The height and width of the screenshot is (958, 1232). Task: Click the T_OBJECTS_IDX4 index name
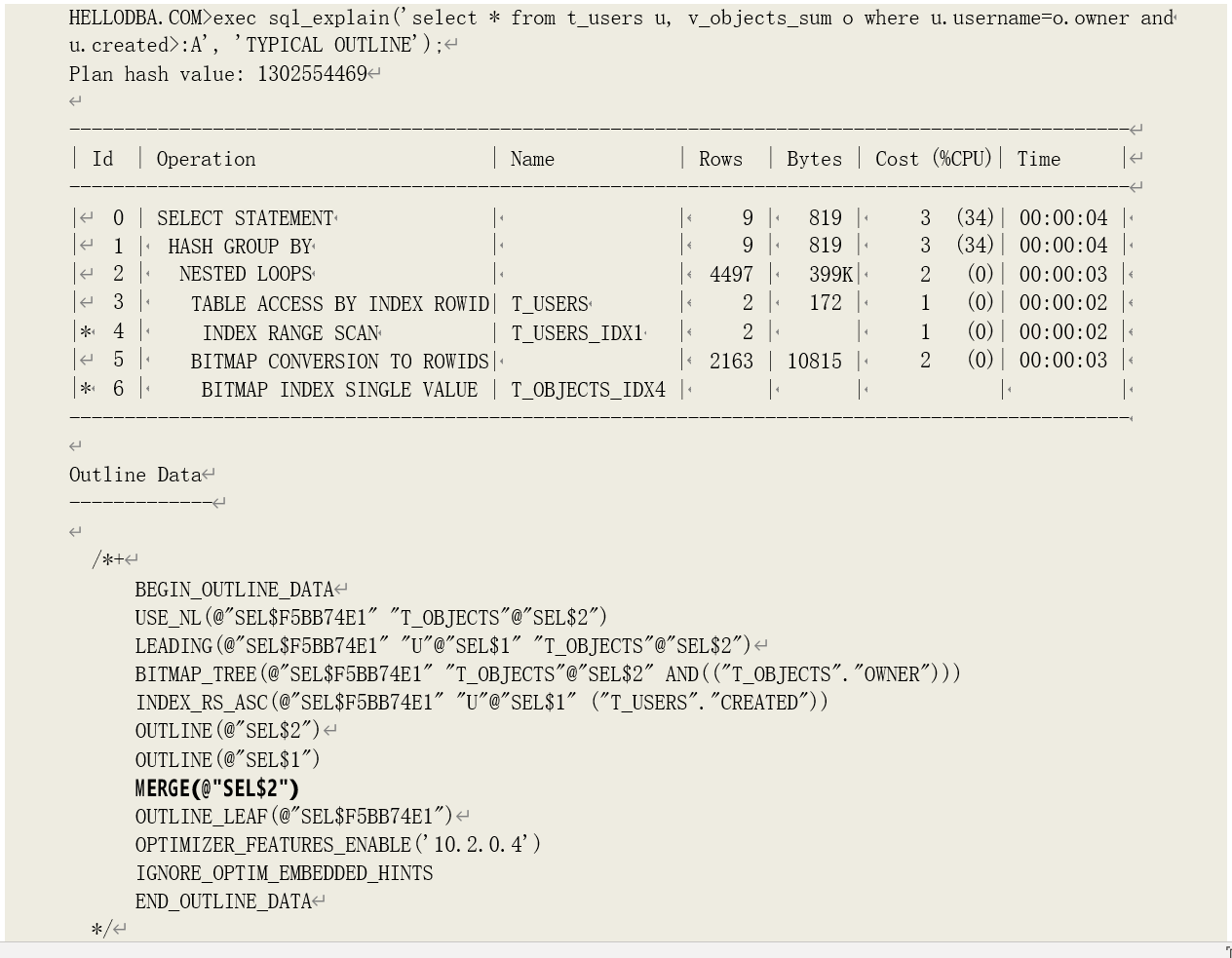[588, 391]
